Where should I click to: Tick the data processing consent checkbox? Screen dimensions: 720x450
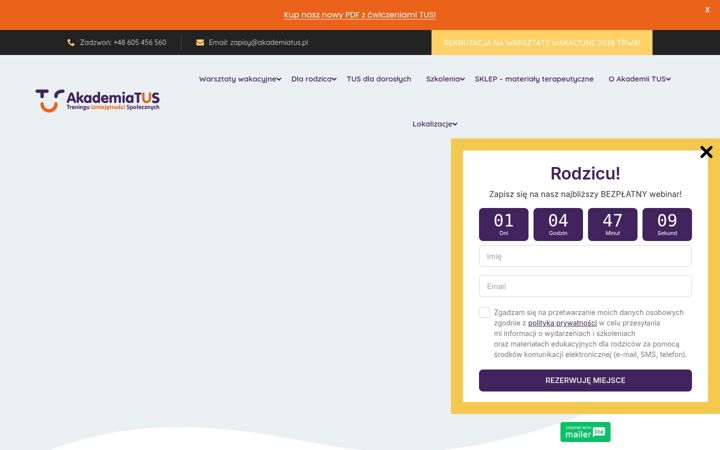tap(484, 313)
